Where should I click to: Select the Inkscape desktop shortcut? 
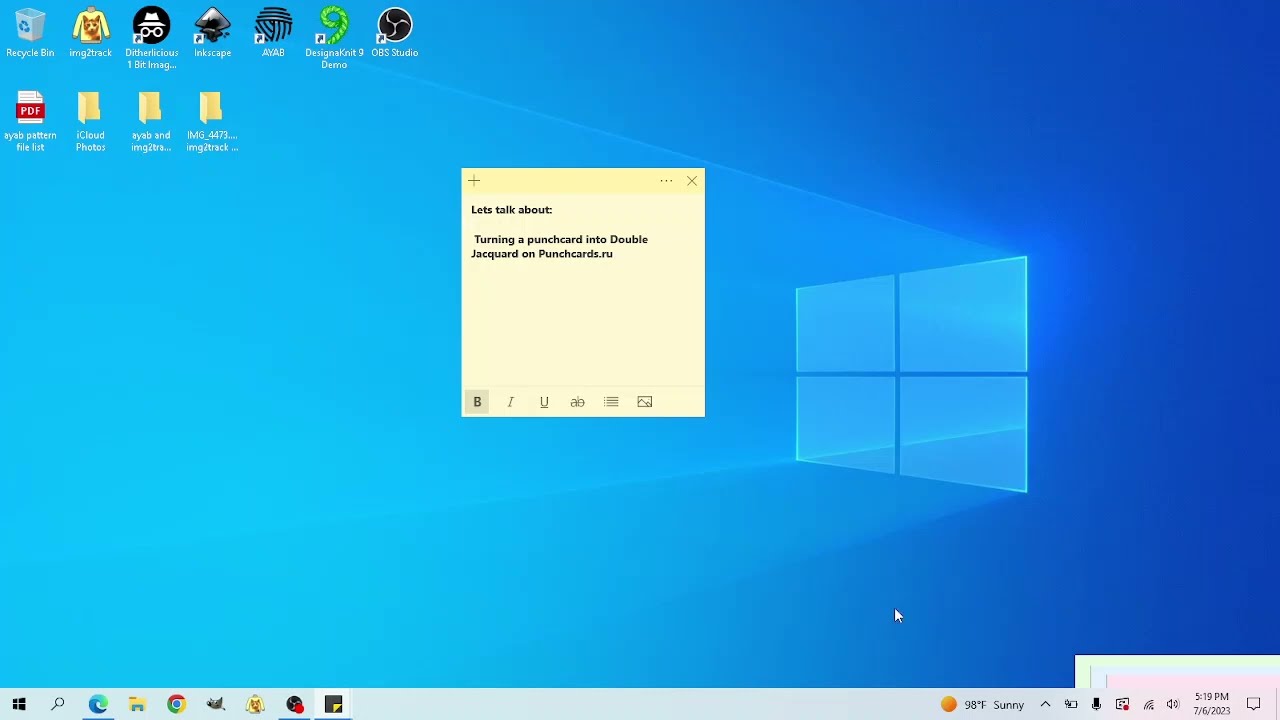pyautogui.click(x=212, y=33)
